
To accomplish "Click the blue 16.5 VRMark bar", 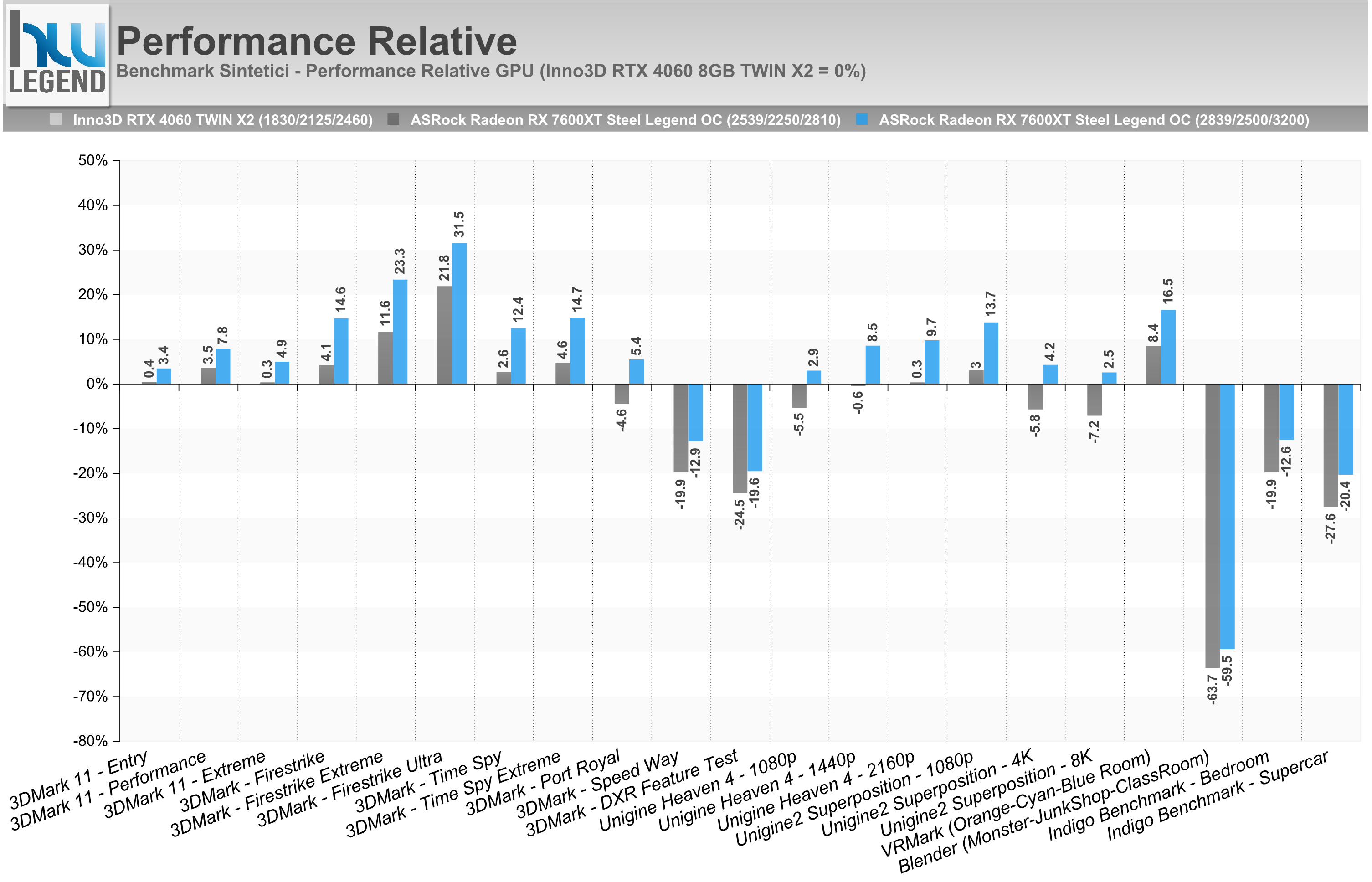I will click(x=1168, y=347).
